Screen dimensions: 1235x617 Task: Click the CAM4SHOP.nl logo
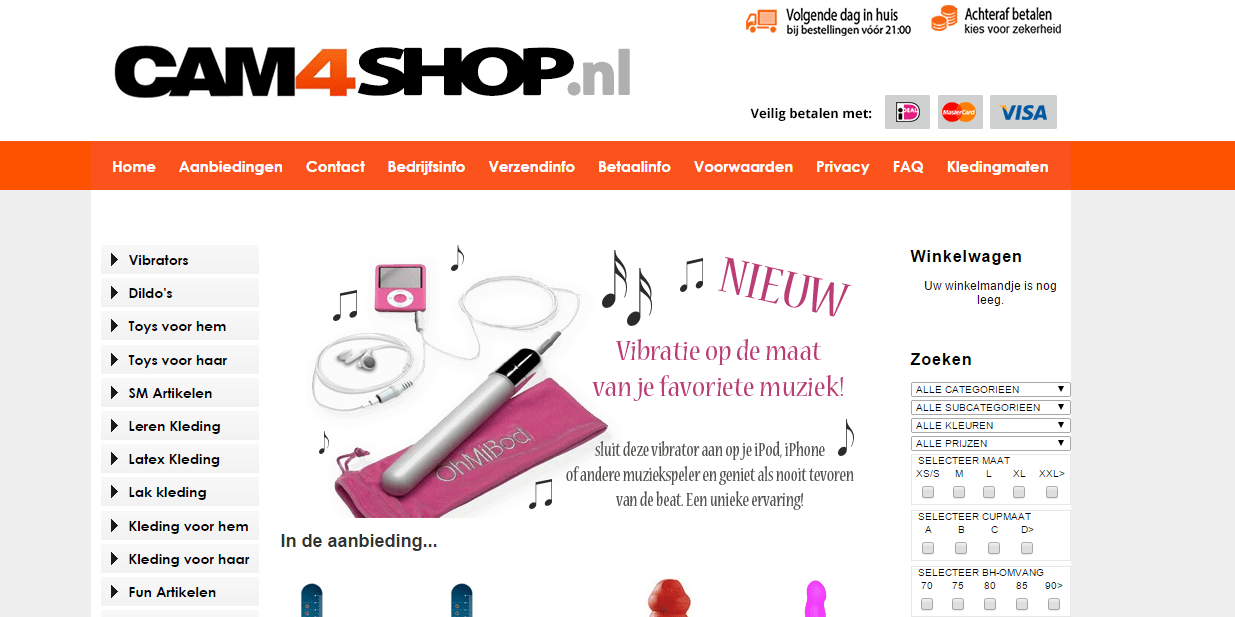tap(372, 71)
